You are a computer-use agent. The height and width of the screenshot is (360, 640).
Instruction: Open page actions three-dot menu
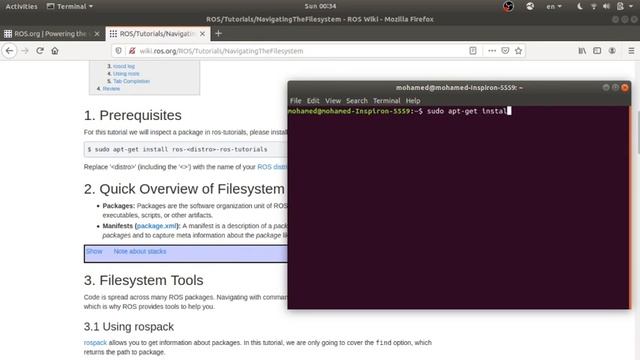pos(492,51)
